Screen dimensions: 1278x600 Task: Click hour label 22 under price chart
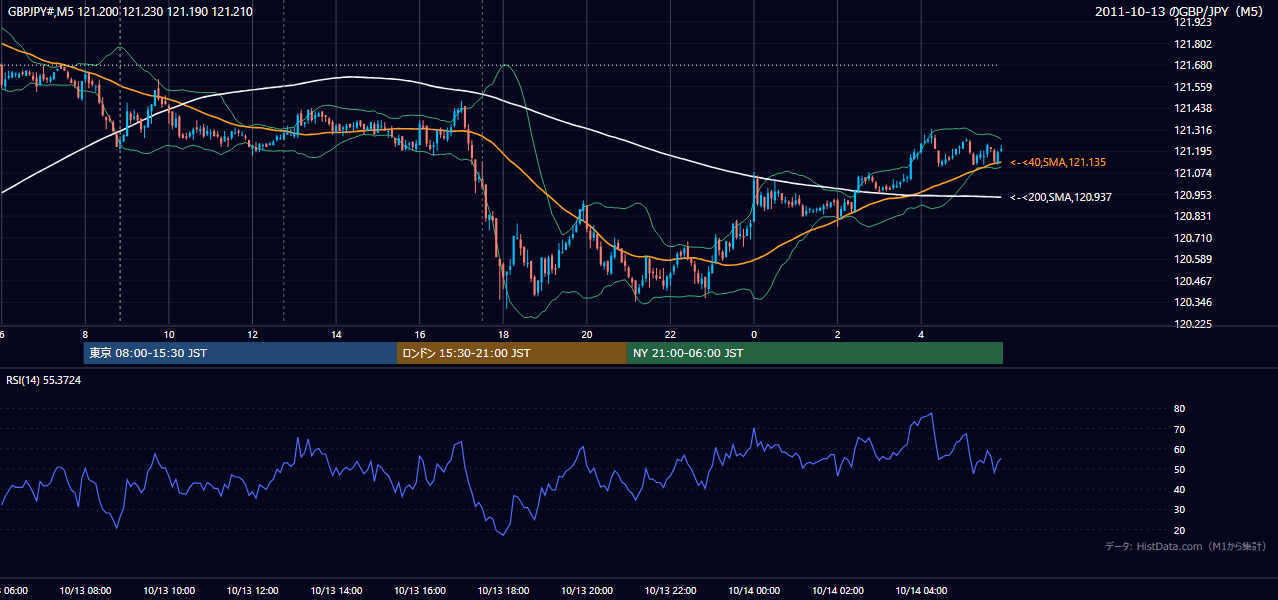670,335
